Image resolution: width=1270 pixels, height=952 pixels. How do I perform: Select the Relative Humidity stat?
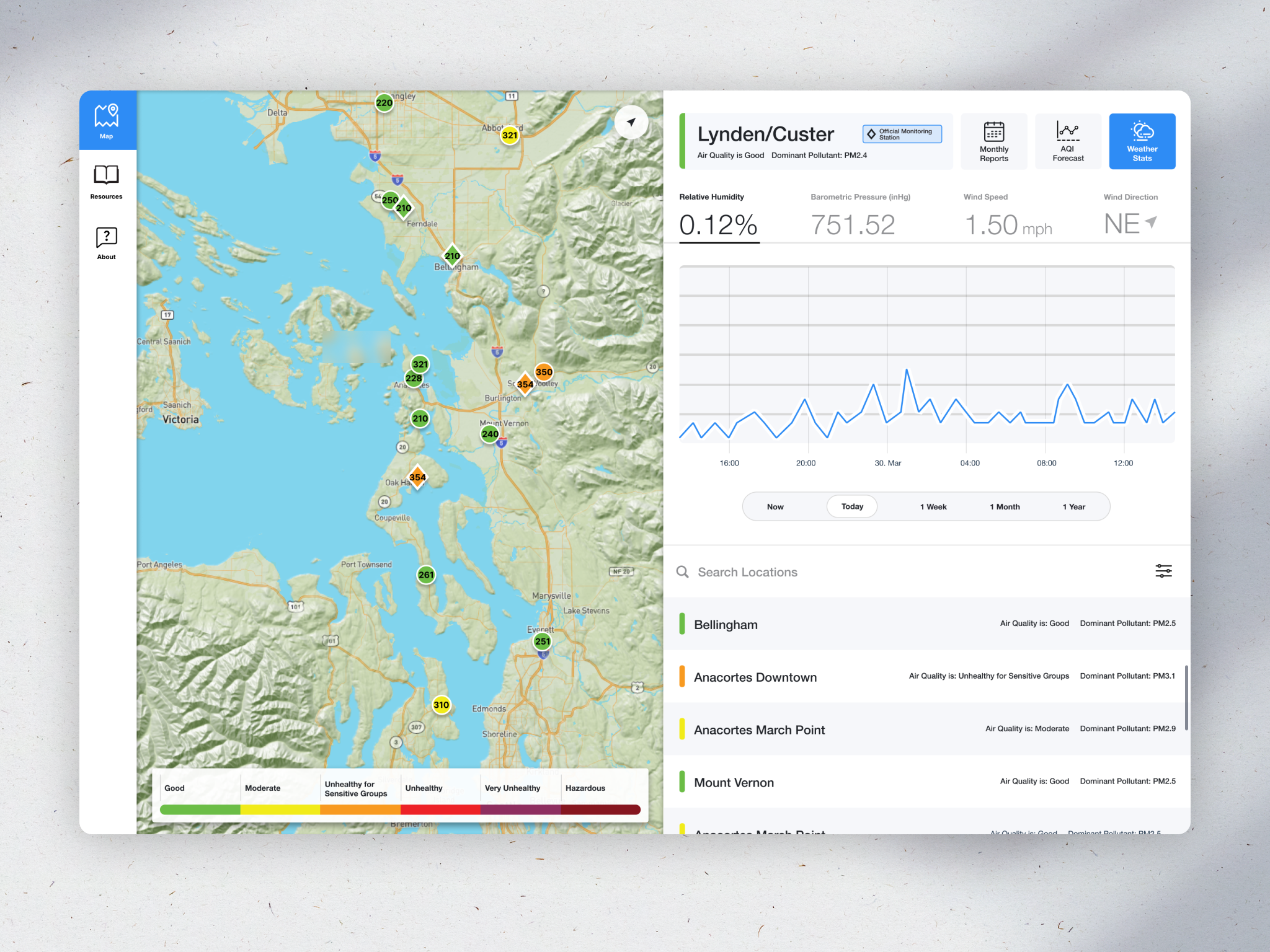pyautogui.click(x=719, y=216)
